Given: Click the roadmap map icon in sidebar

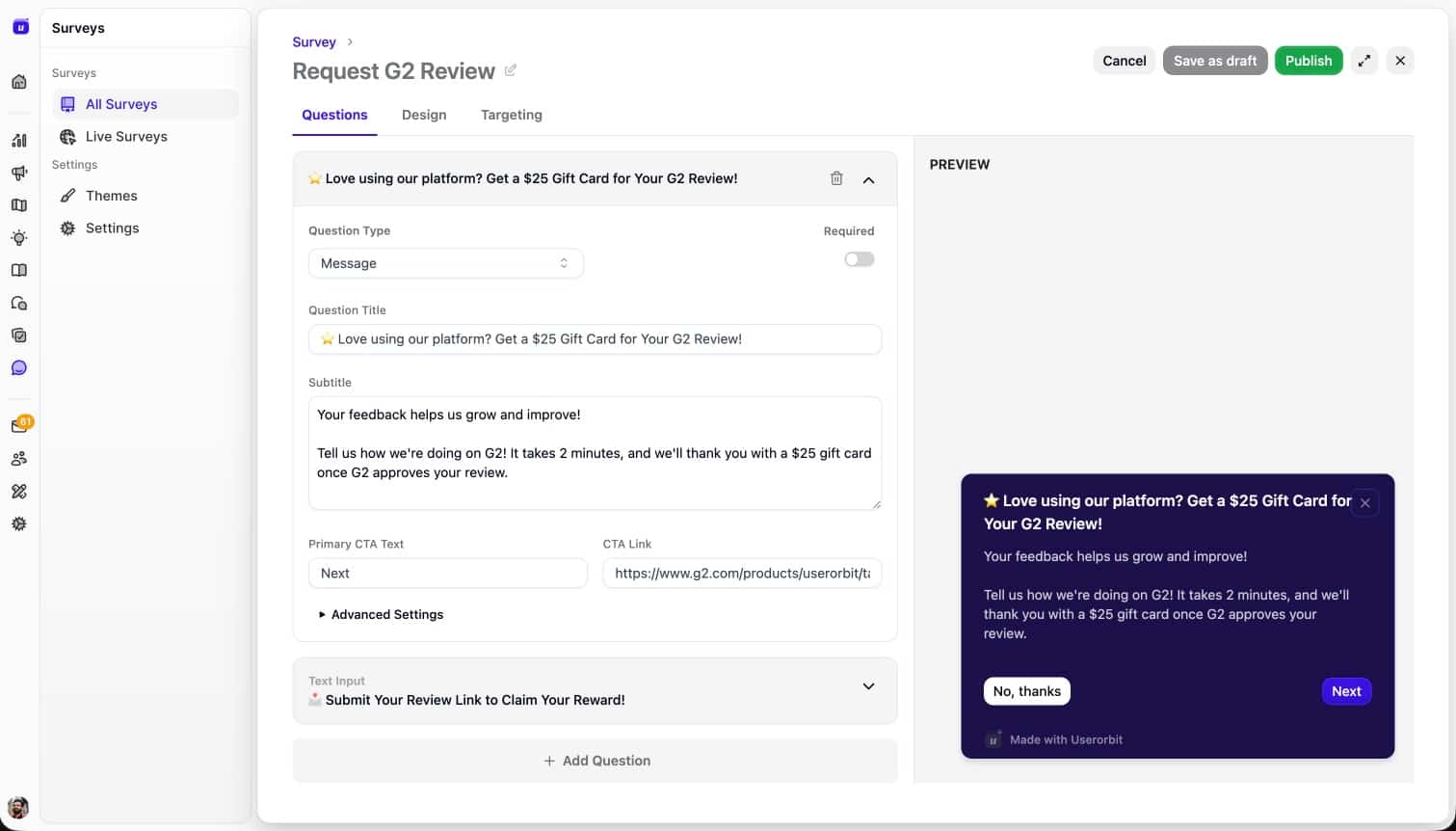Looking at the screenshot, I should [x=19, y=205].
